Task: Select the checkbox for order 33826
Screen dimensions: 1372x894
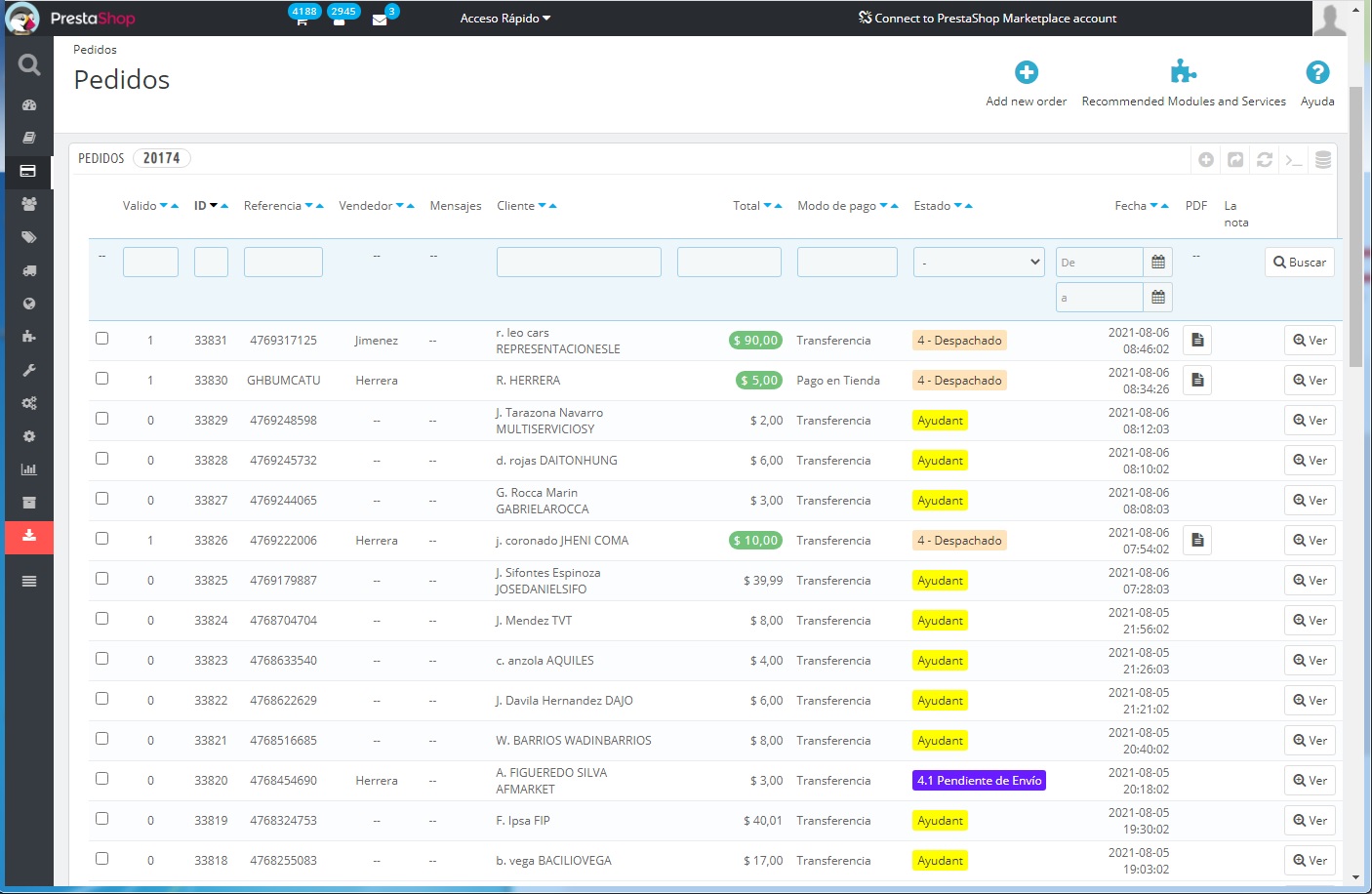Action: point(101,539)
